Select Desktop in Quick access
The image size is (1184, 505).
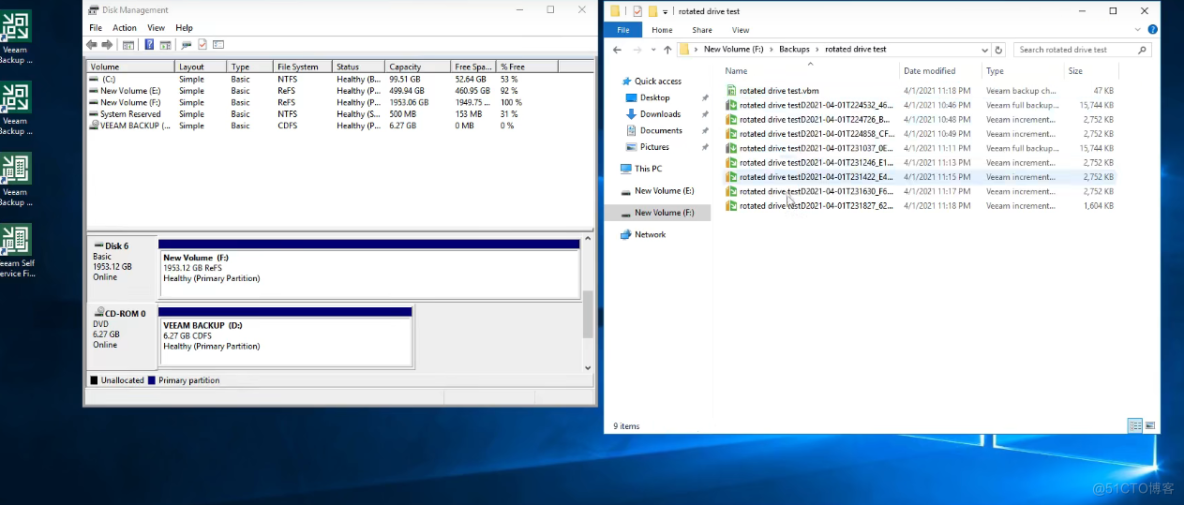coord(655,97)
